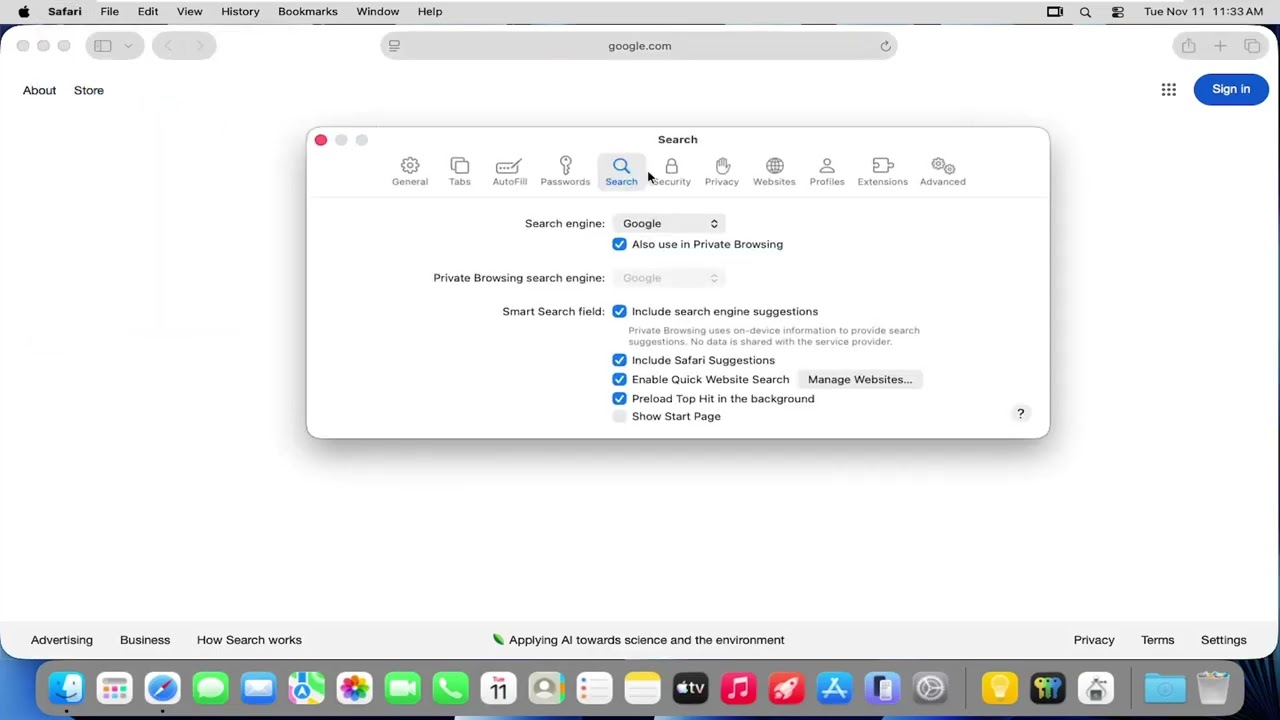Open the Settings footer link on Google
This screenshot has width=1280, height=720.
coord(1224,640)
